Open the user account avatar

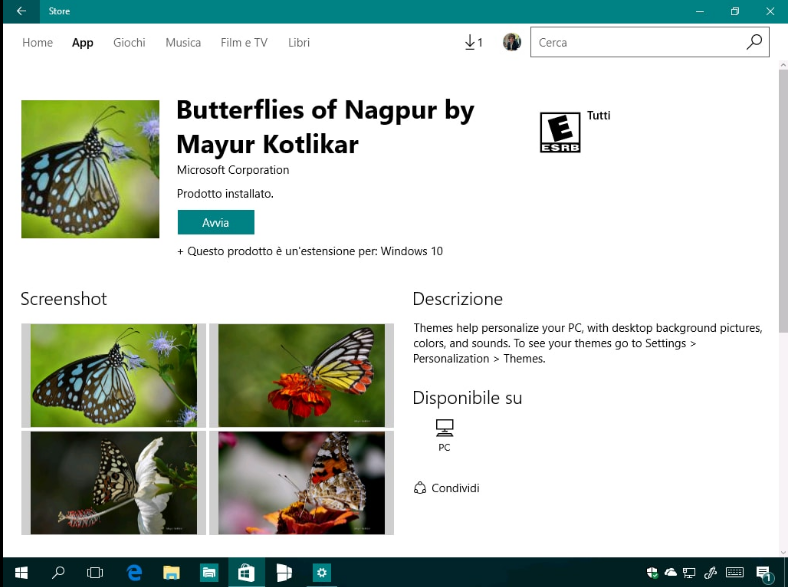[512, 42]
